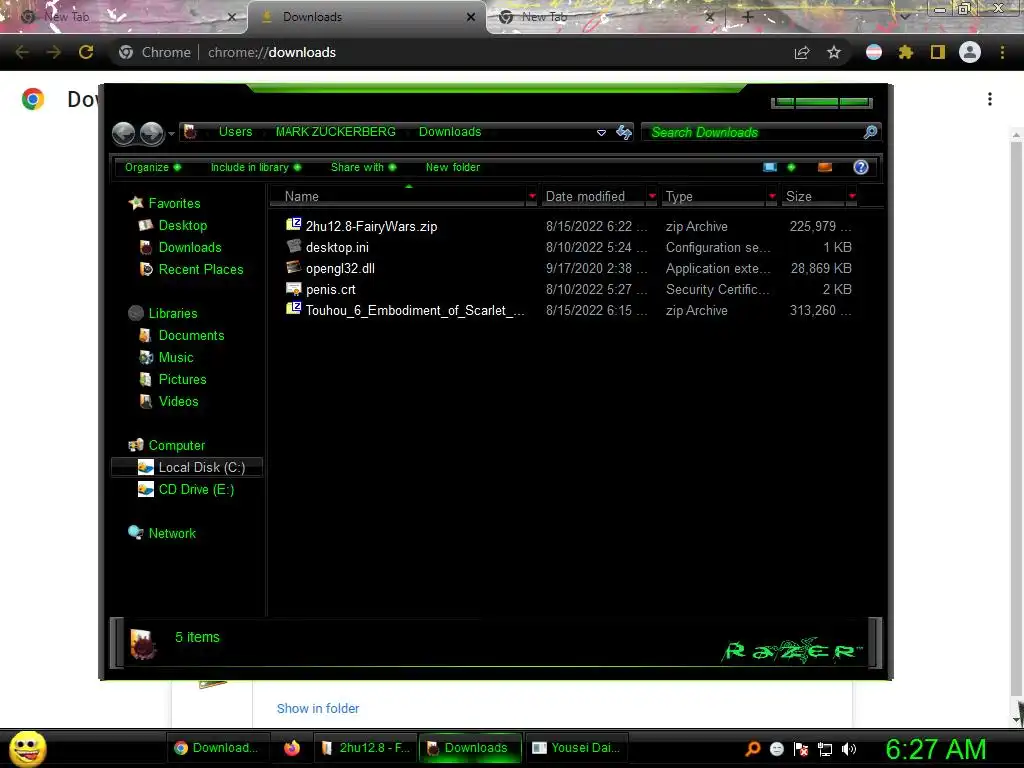
Task: Click the magnifier icon in Search Downloads
Action: [870, 133]
